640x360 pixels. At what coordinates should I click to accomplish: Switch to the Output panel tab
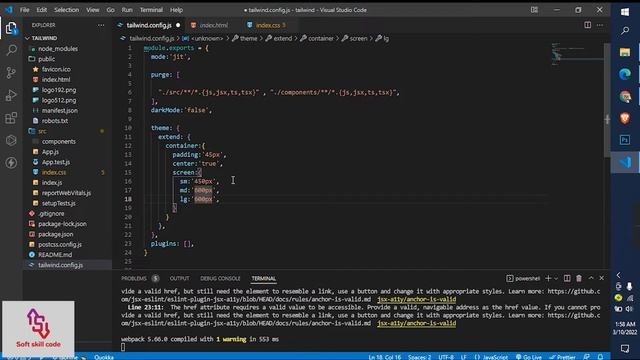point(179,278)
